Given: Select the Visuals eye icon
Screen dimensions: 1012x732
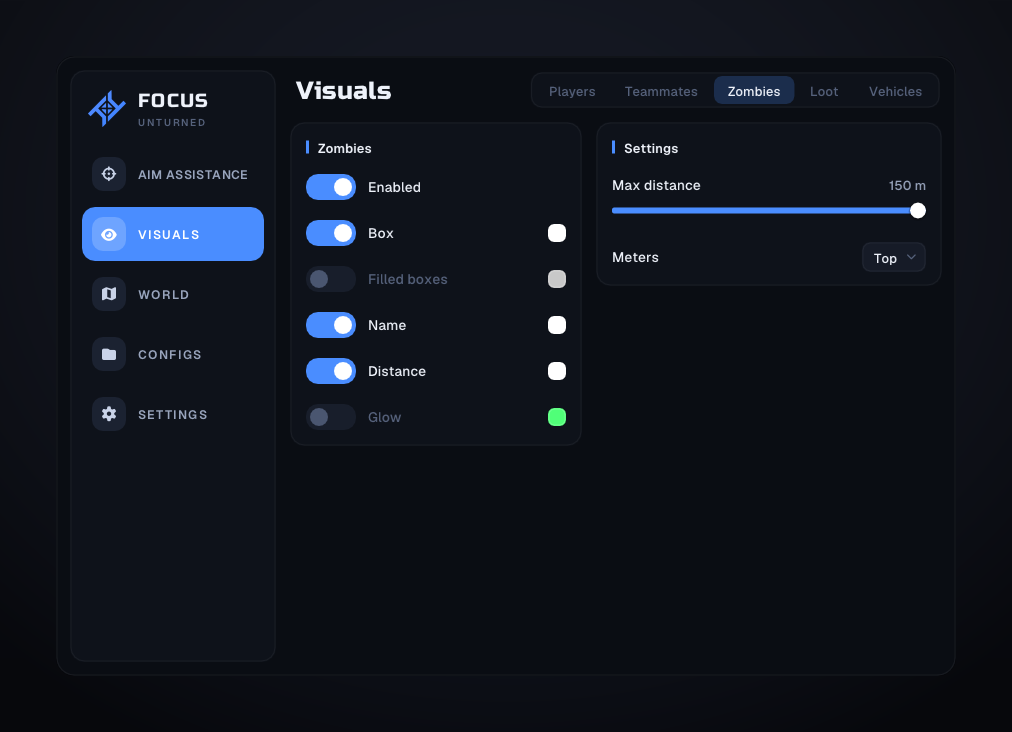Looking at the screenshot, I should pyautogui.click(x=109, y=234).
